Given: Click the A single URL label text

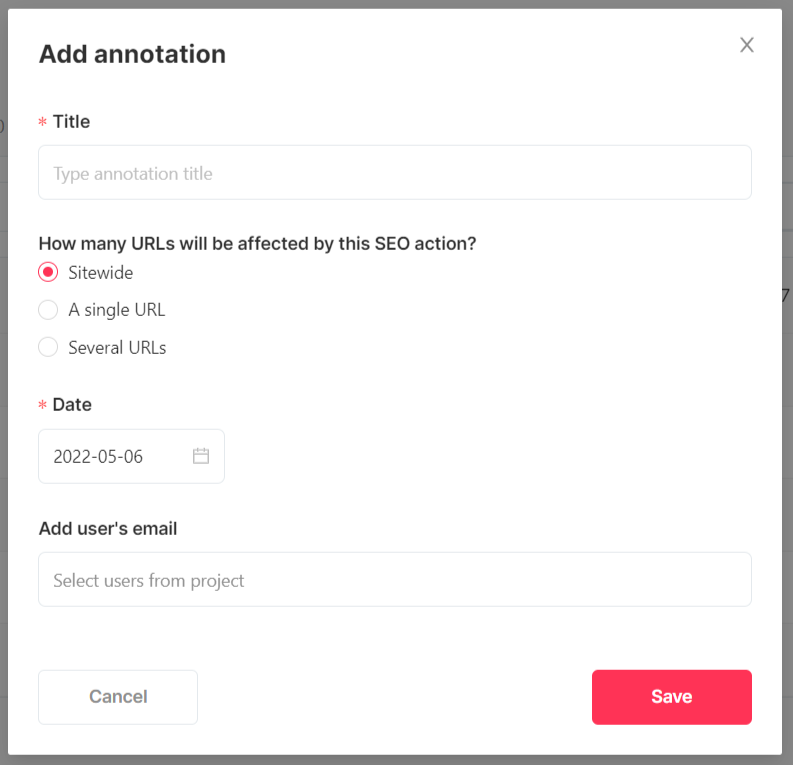Looking at the screenshot, I should click(x=117, y=310).
